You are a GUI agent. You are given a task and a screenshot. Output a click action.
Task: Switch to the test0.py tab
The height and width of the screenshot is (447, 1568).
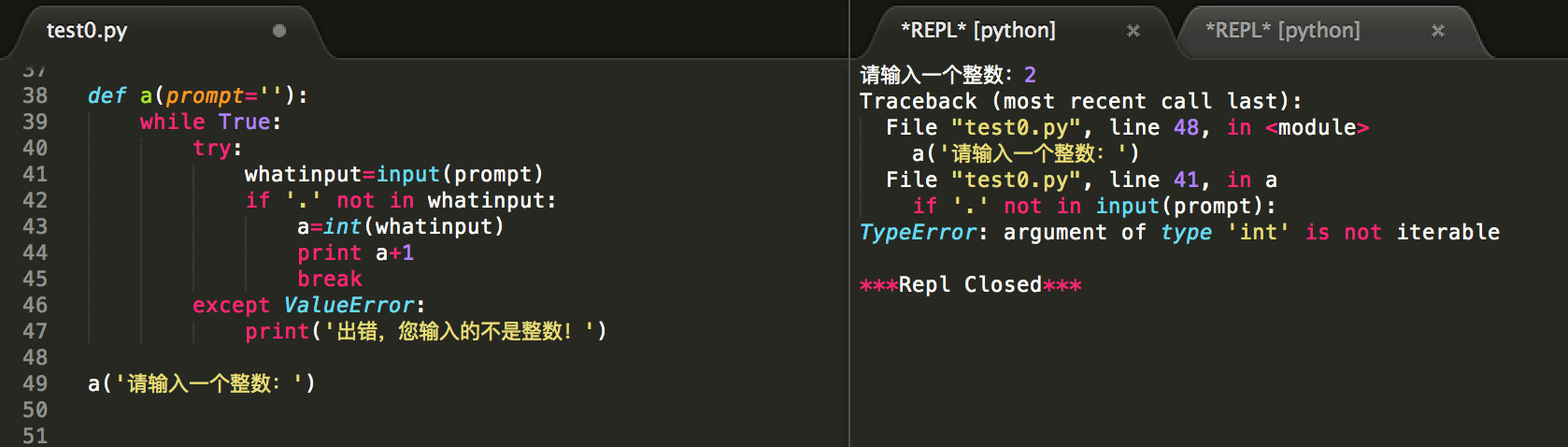coord(87,31)
